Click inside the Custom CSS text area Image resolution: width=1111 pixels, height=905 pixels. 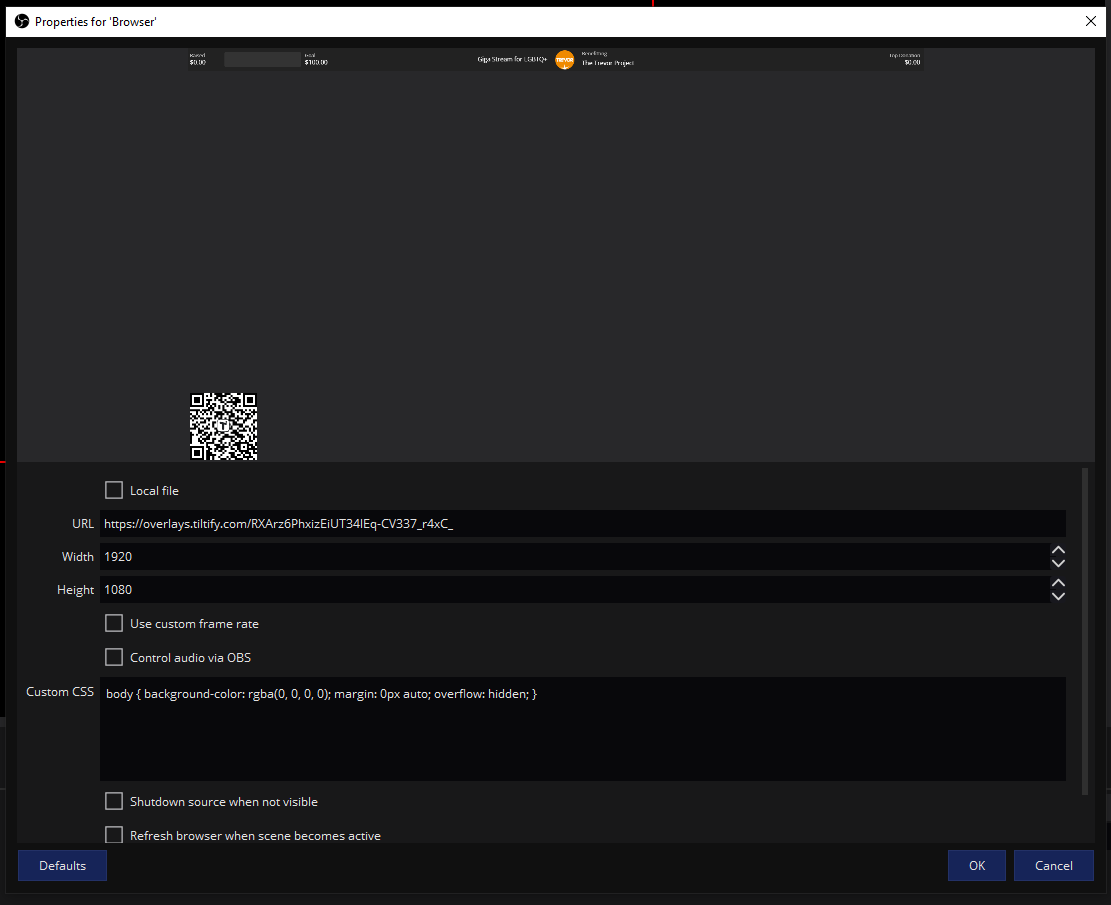coord(582,729)
